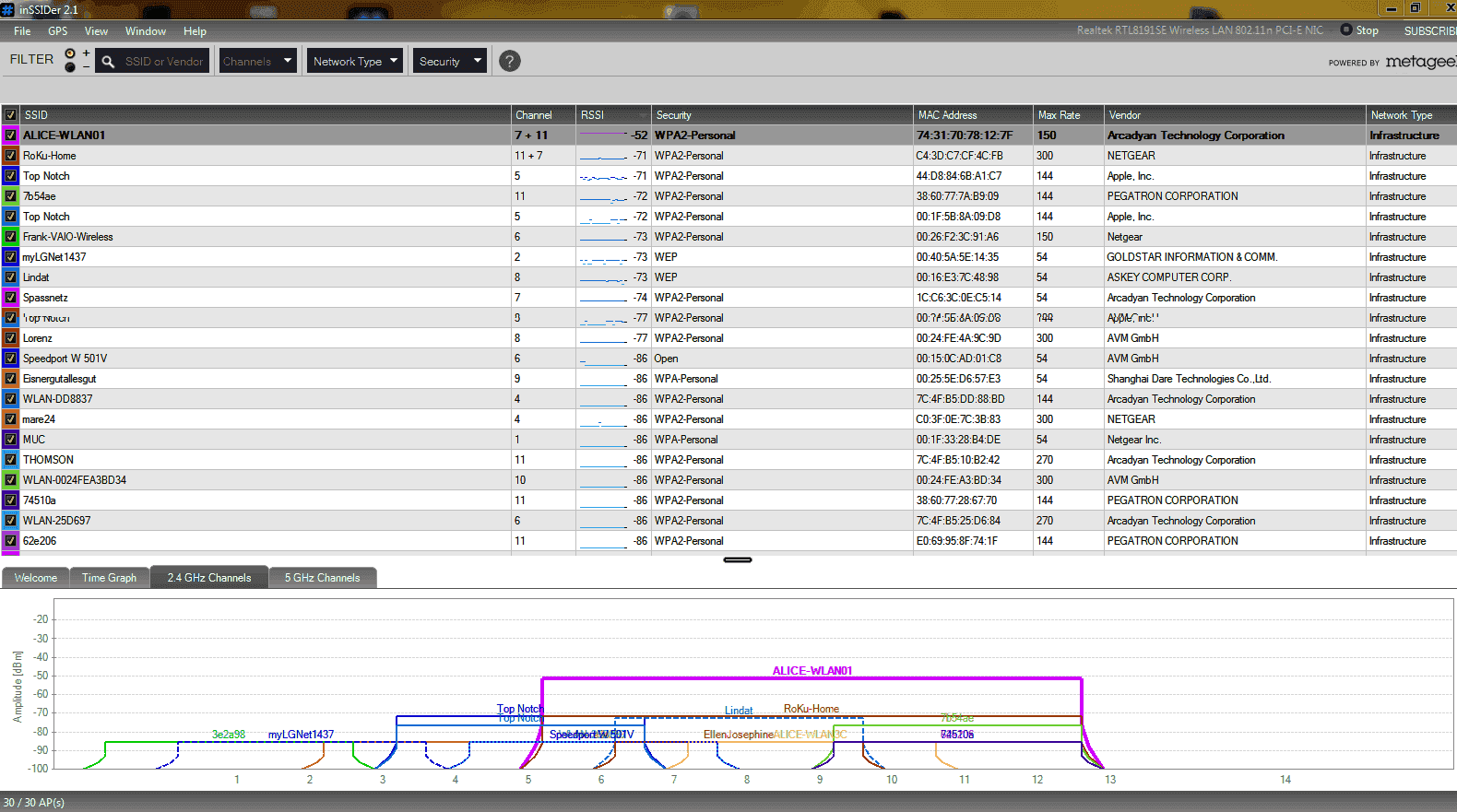The width and height of the screenshot is (1457, 812).
Task: Switch to the 2.4 GHz Channels tab
Action: 209,578
